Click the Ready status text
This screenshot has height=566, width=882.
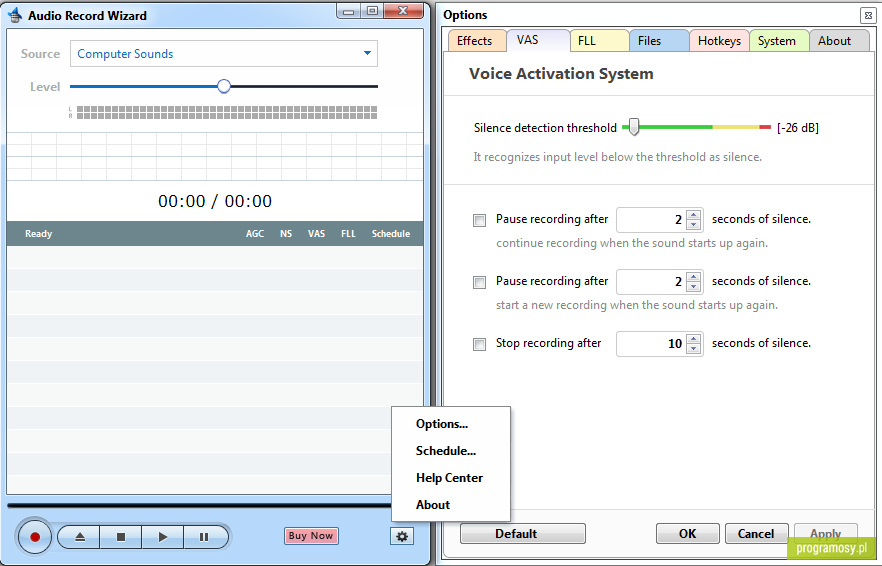[38, 233]
